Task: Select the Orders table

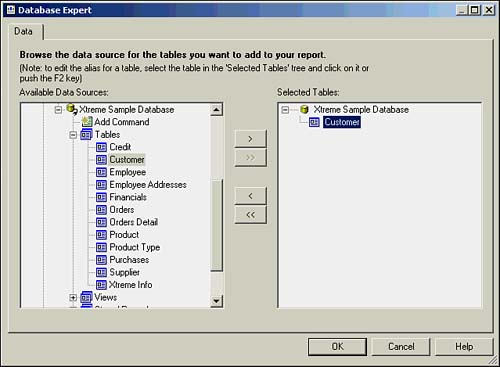Action: pos(122,210)
